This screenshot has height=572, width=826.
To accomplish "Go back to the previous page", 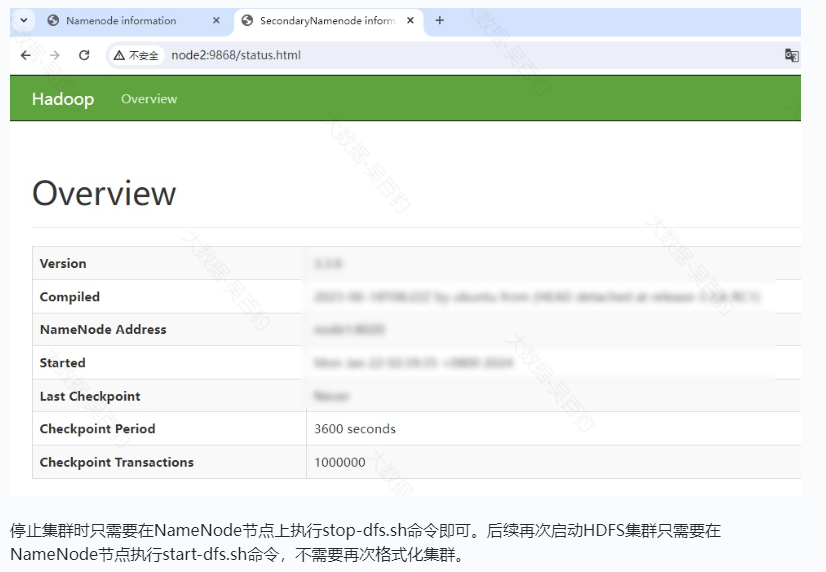I will click(x=26, y=55).
